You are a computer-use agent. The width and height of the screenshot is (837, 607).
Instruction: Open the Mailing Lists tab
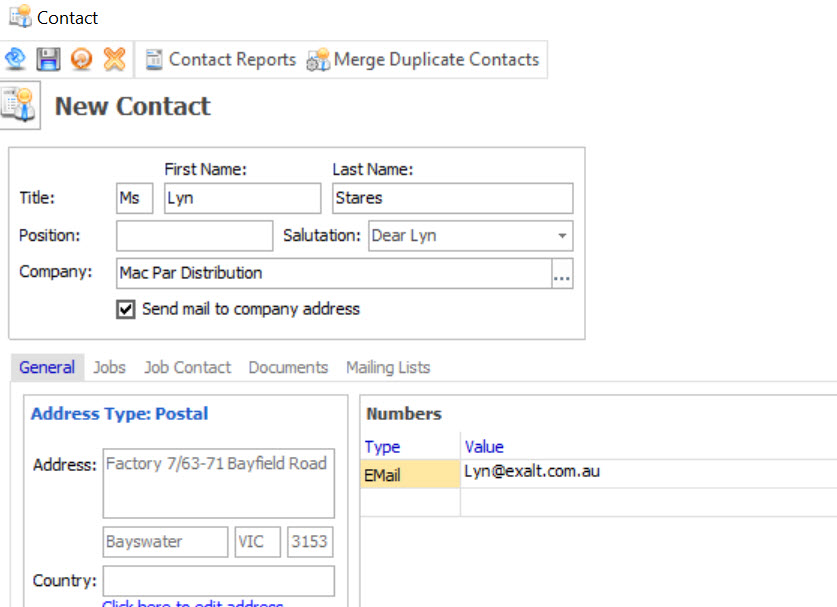point(388,368)
